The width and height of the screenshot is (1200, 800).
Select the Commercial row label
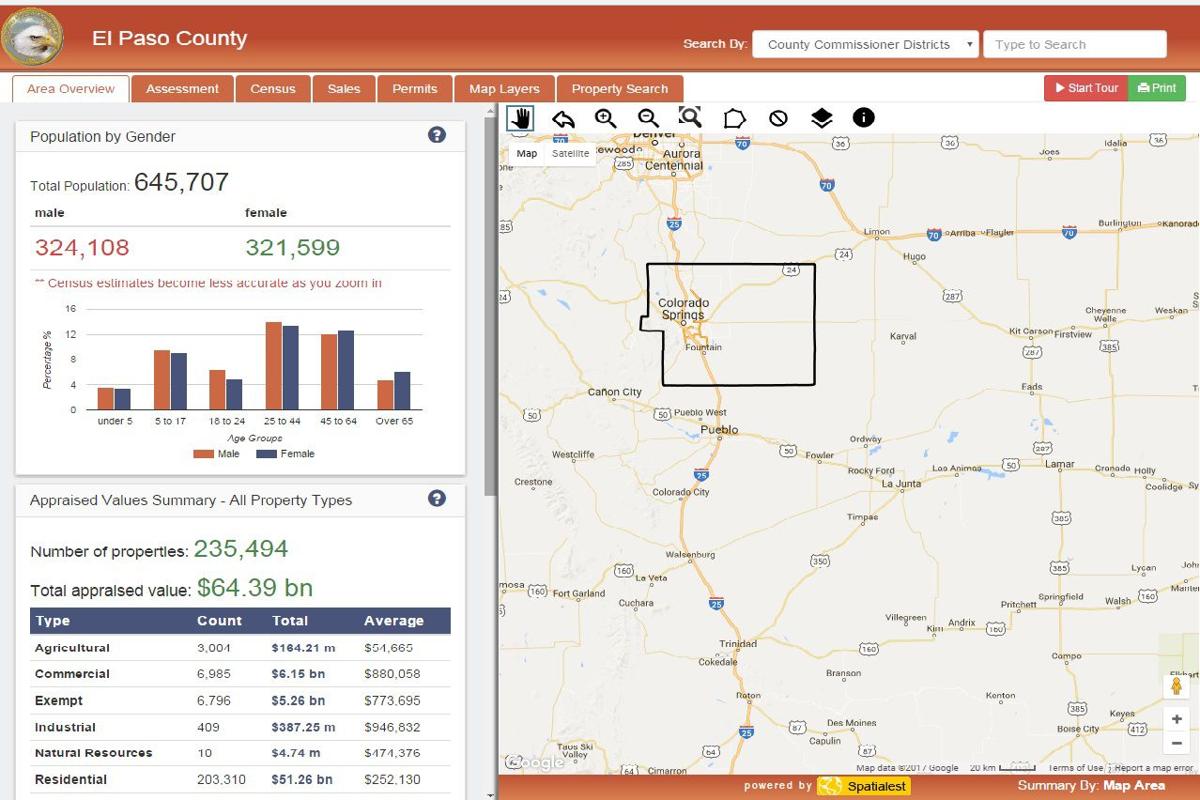click(x=72, y=674)
